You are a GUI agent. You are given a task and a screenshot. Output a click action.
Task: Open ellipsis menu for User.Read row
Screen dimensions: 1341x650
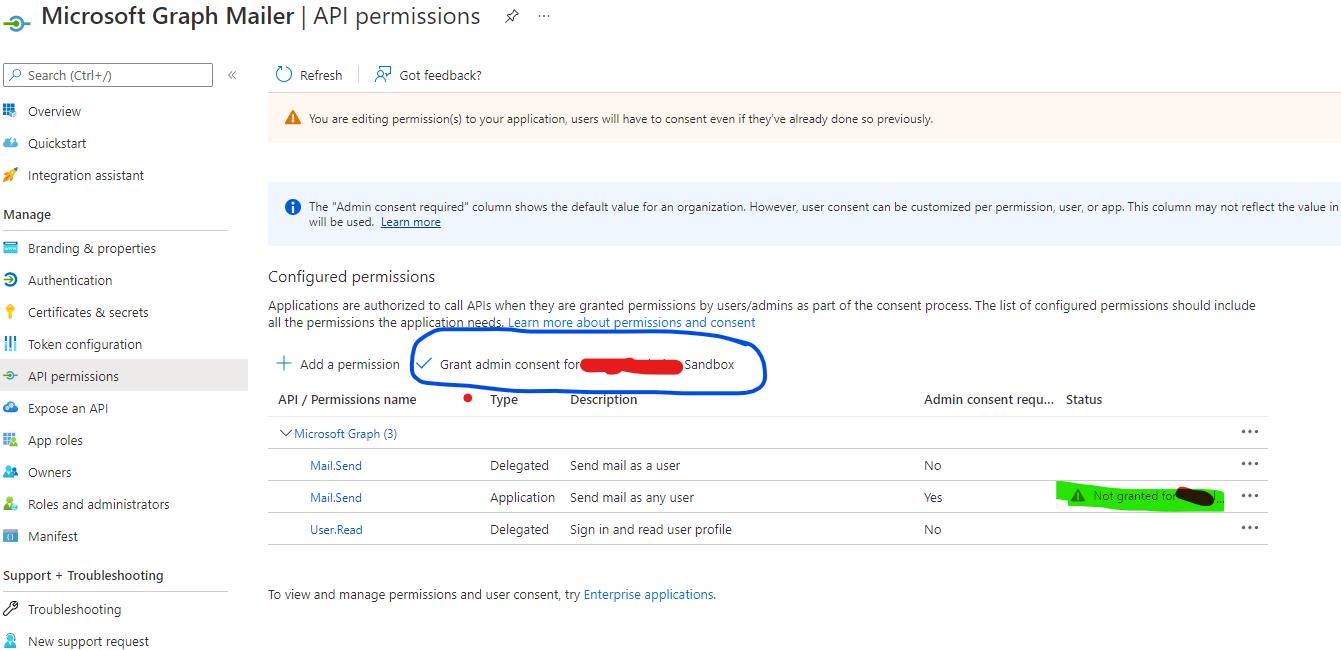(1249, 528)
